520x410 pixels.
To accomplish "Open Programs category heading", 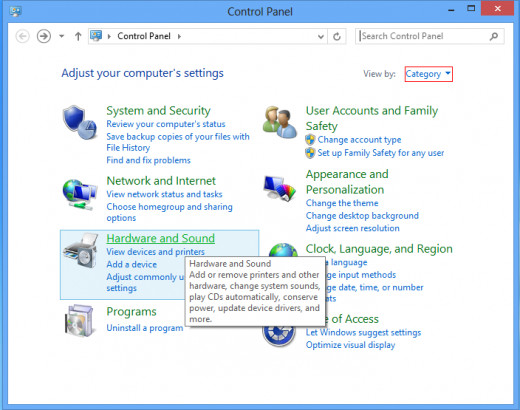I will coord(131,312).
